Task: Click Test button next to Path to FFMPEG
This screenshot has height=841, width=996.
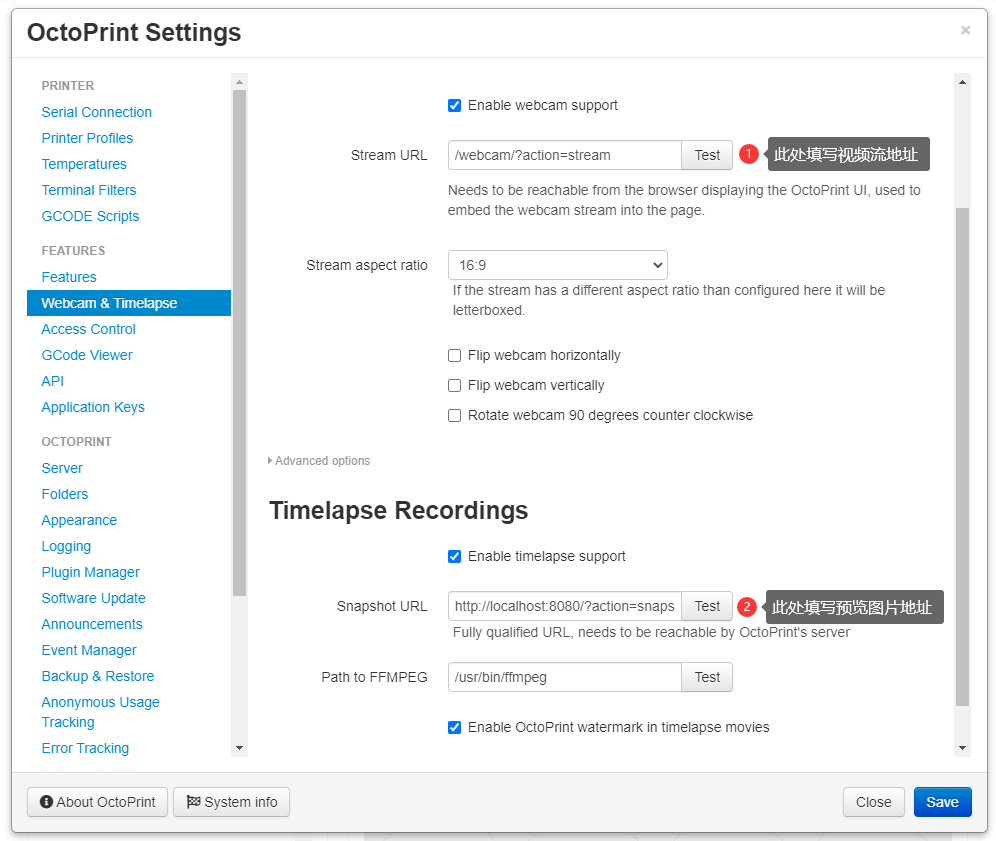Action: [x=707, y=677]
